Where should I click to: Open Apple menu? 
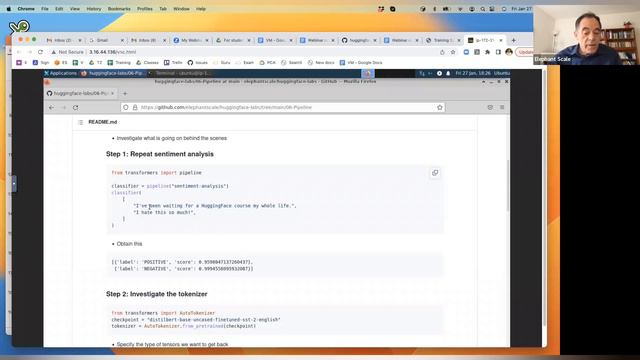[x=9, y=9]
